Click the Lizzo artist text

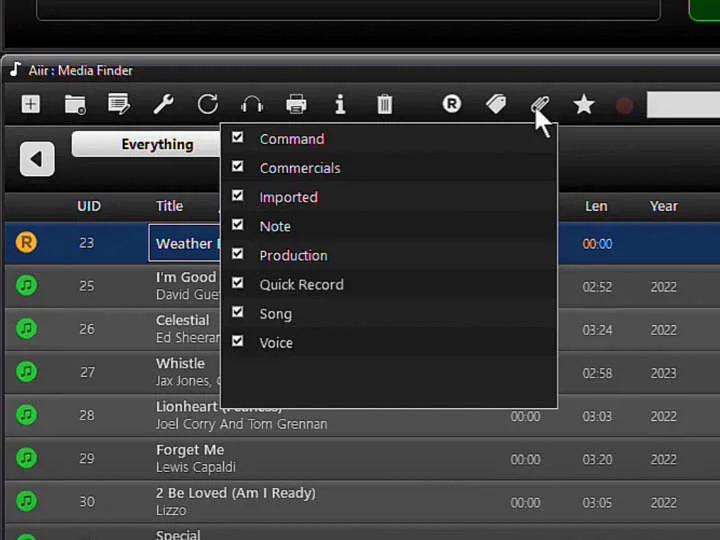pos(171,510)
